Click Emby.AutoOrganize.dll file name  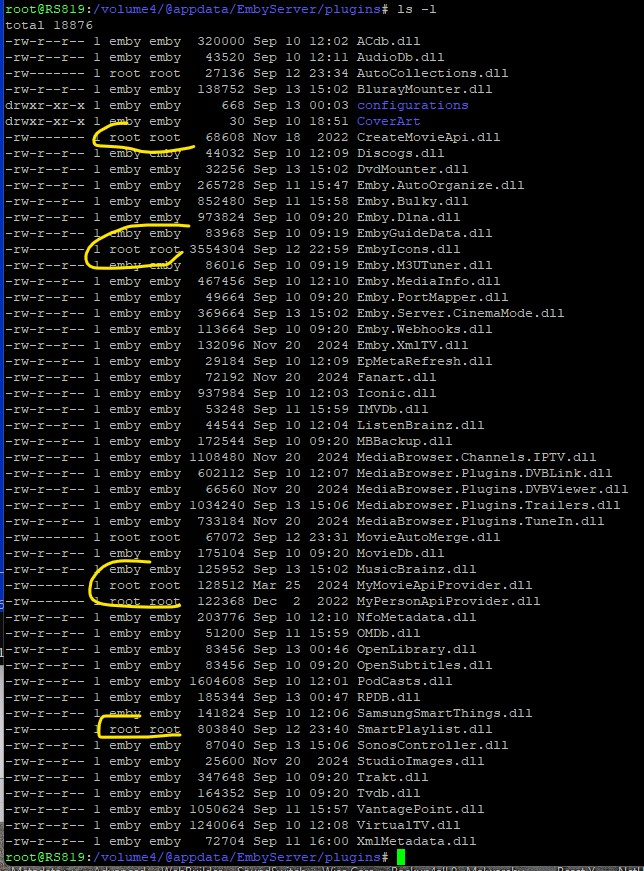click(x=440, y=186)
